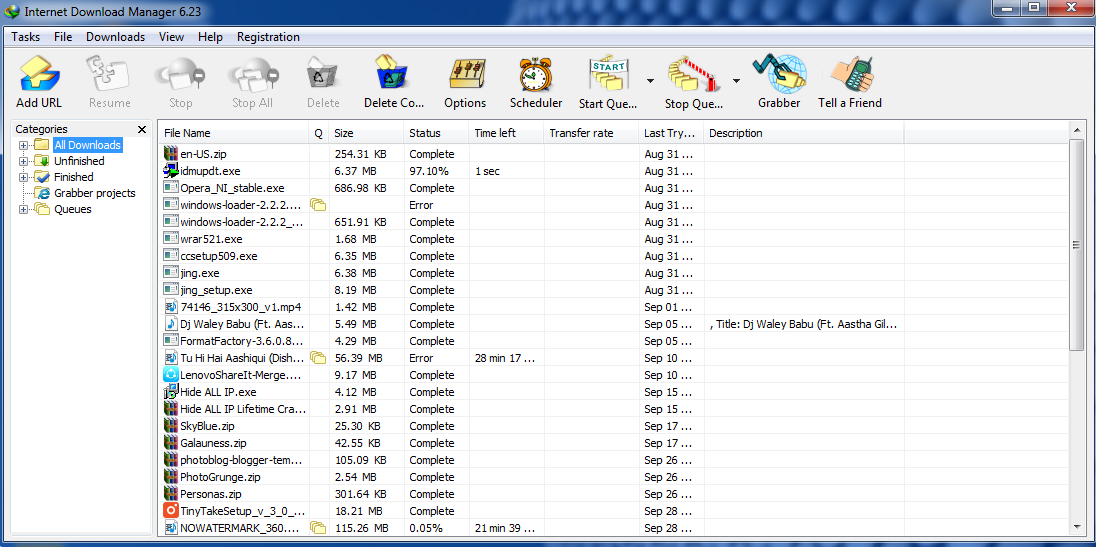Click the queue icon on NOWATERMARK_360 row

click(318, 527)
